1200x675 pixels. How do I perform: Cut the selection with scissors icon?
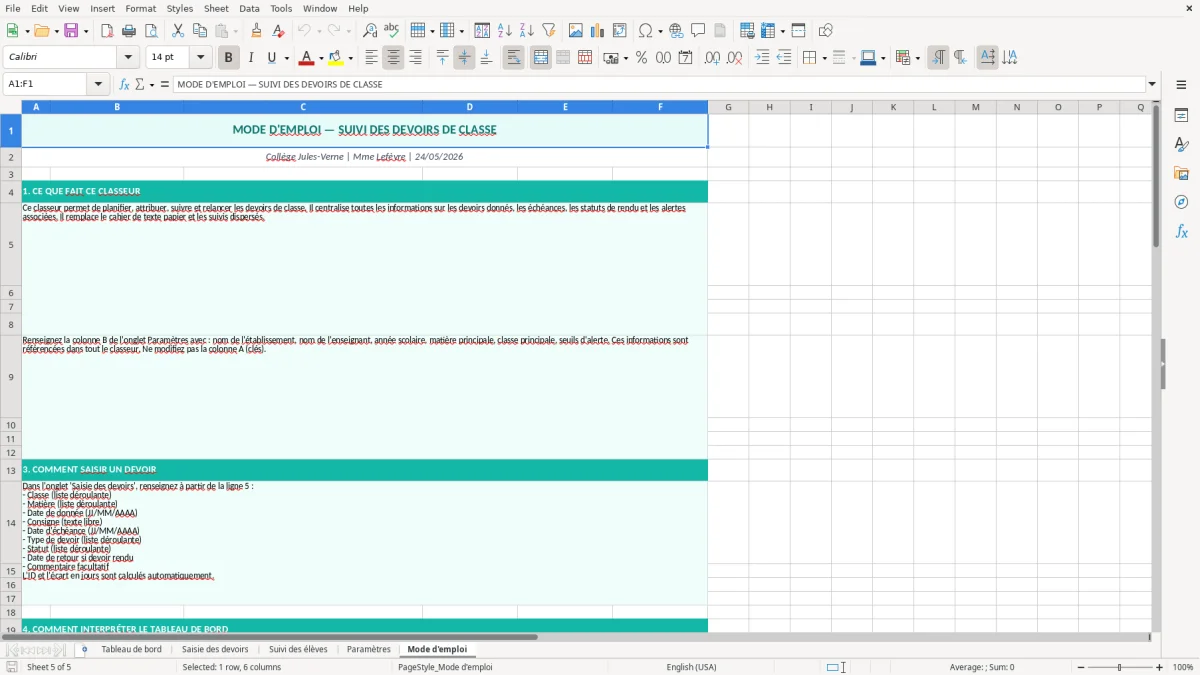pyautogui.click(x=178, y=31)
